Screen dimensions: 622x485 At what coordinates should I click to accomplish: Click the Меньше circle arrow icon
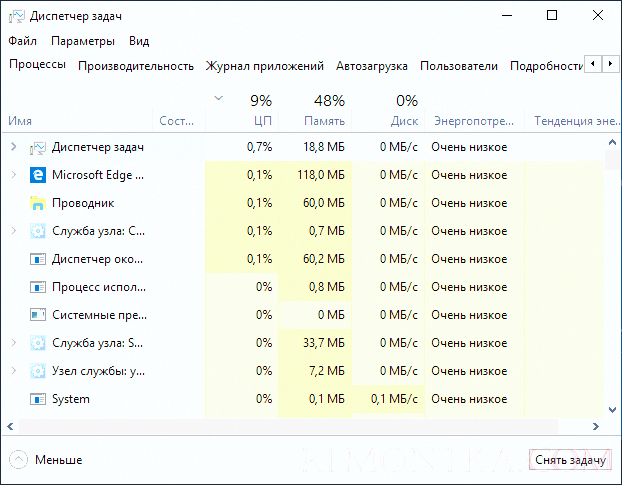[18, 460]
